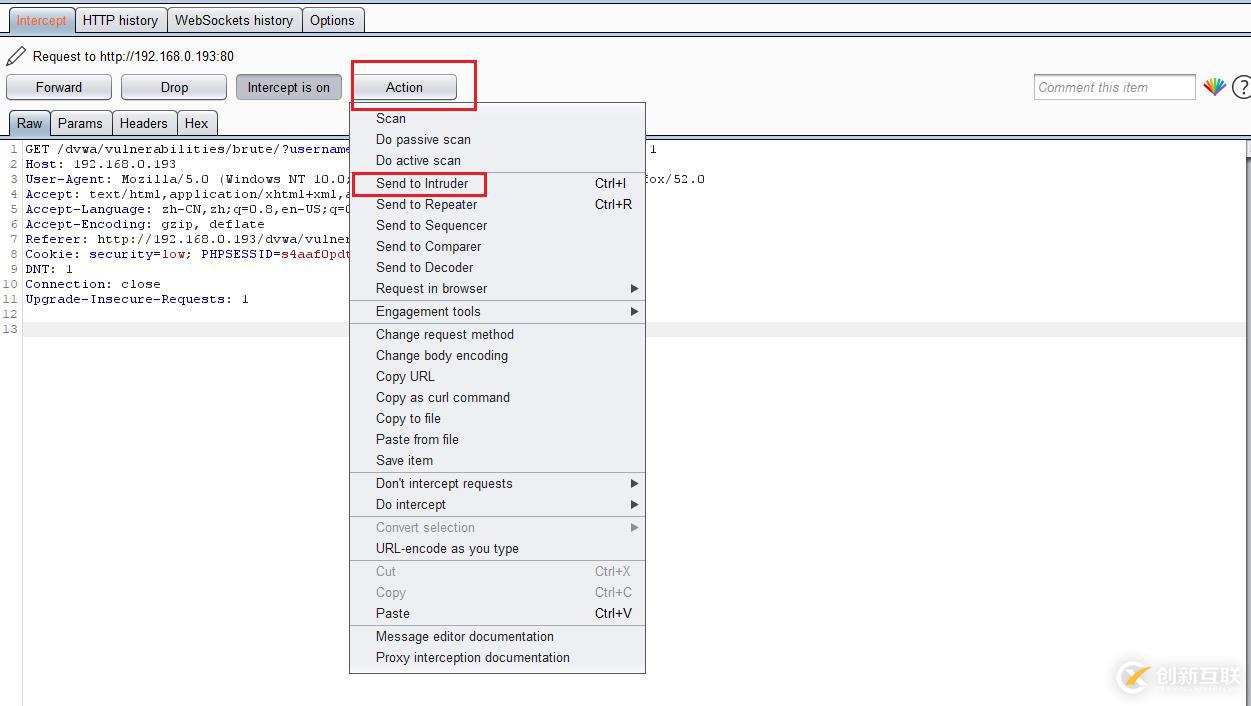Drop the intercepted request

point(174,87)
